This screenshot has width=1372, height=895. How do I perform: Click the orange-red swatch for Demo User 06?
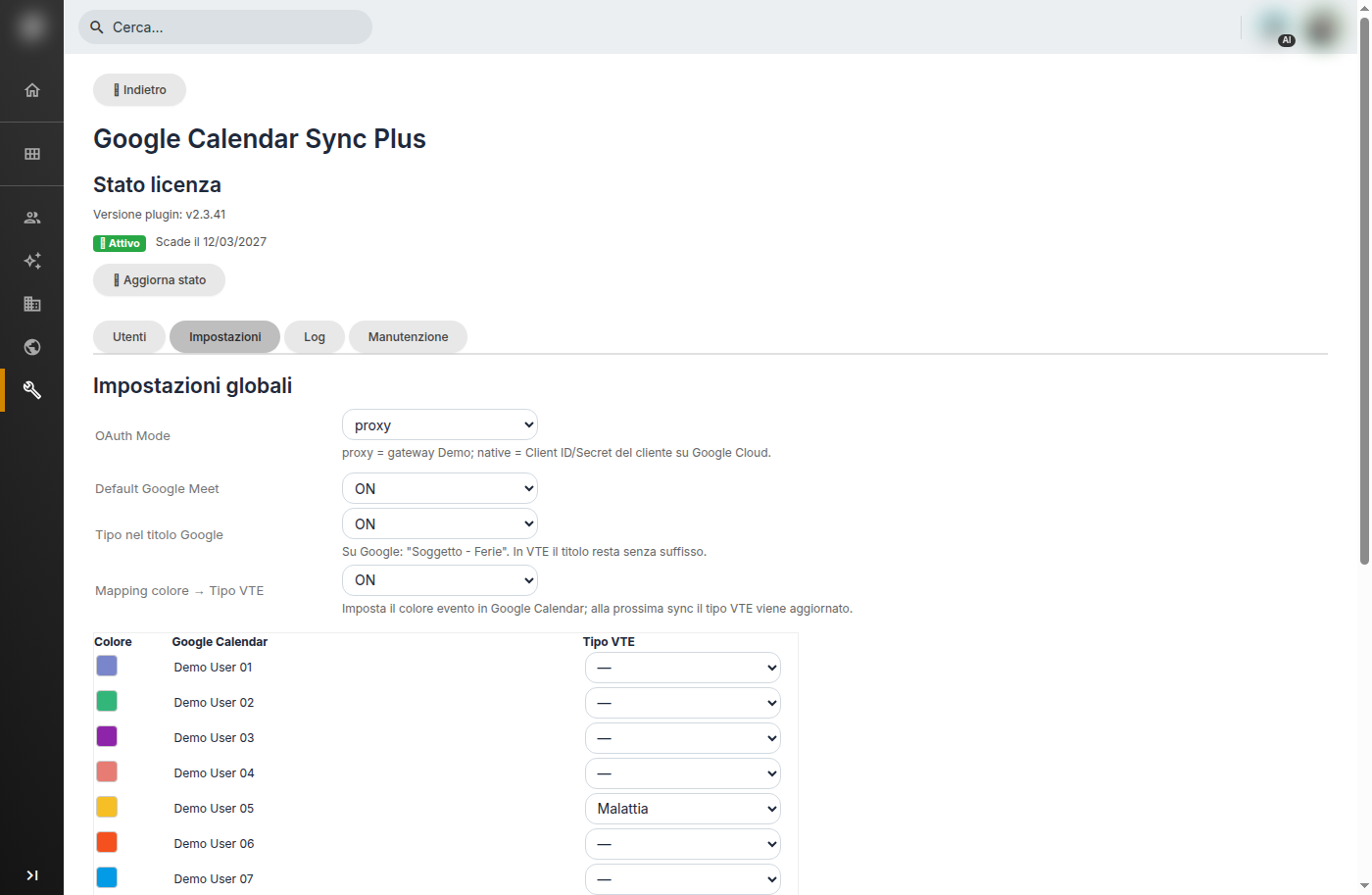(107, 842)
